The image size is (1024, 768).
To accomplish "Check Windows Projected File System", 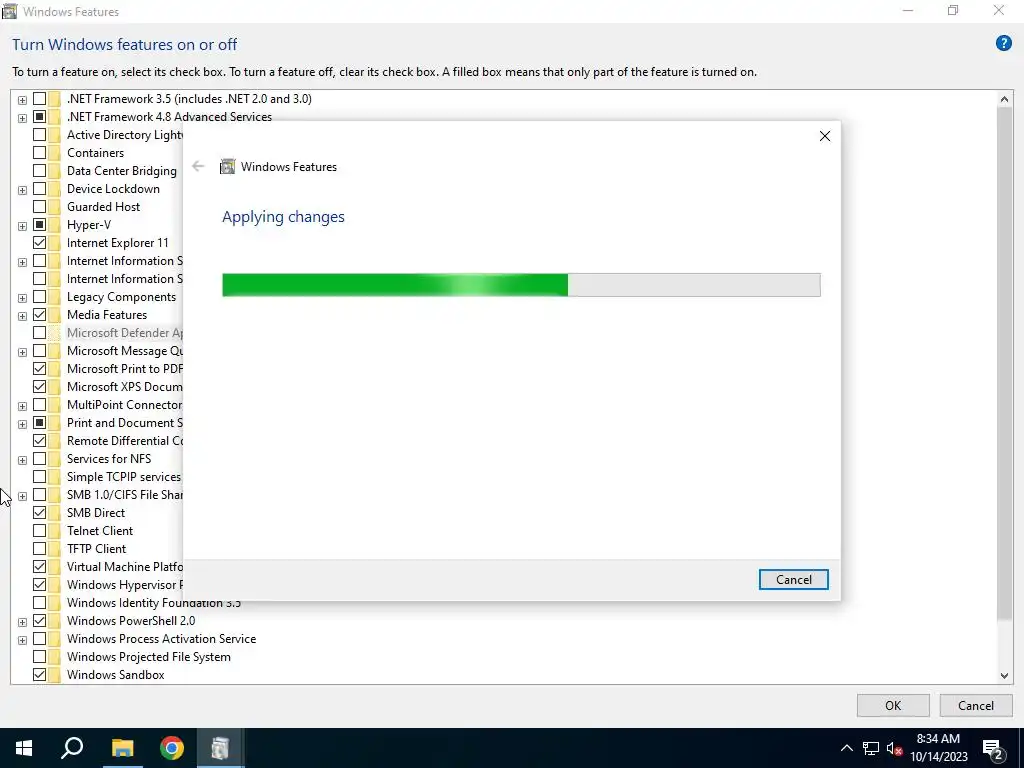I will click(39, 657).
